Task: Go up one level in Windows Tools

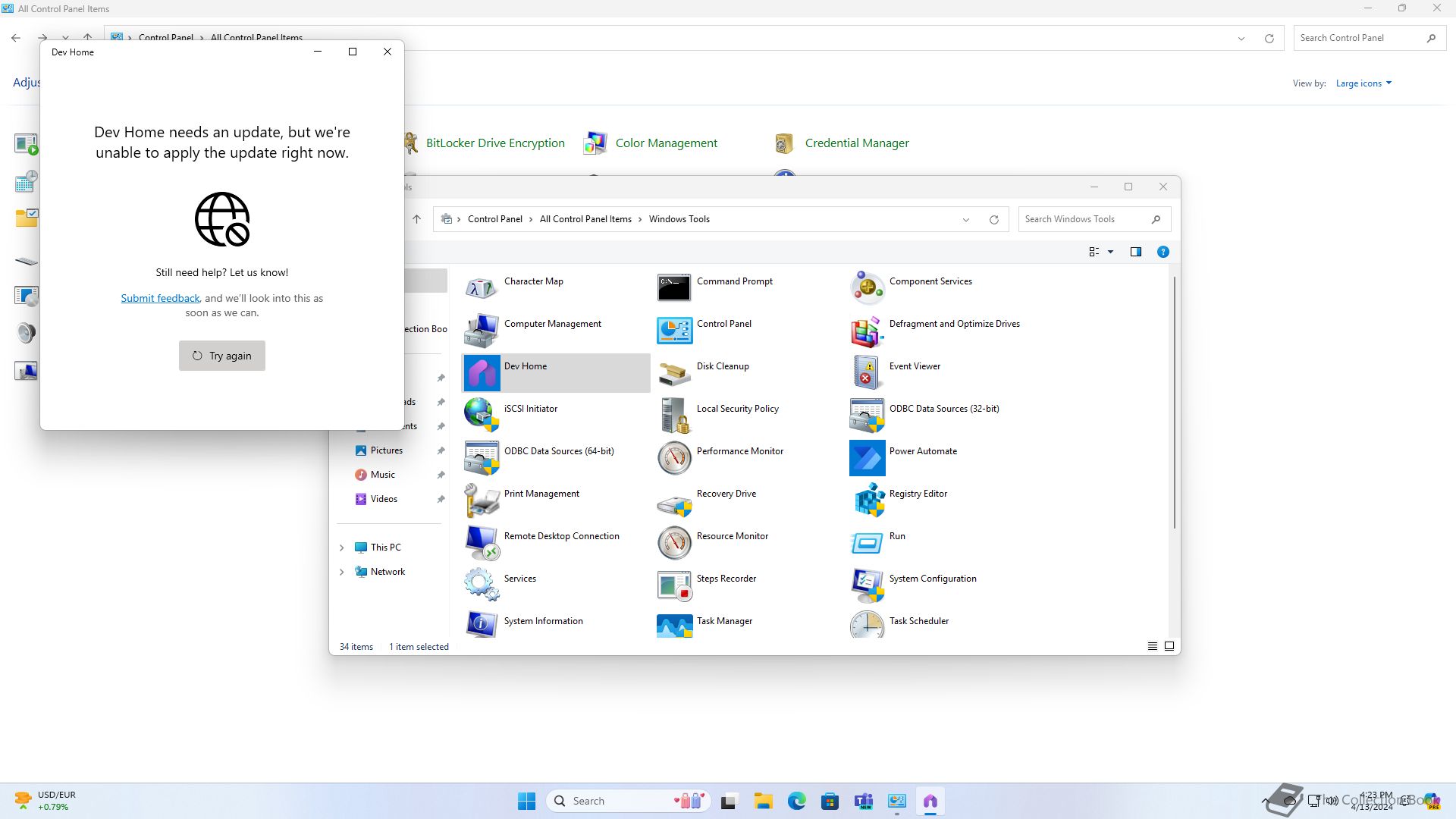Action: click(x=416, y=219)
